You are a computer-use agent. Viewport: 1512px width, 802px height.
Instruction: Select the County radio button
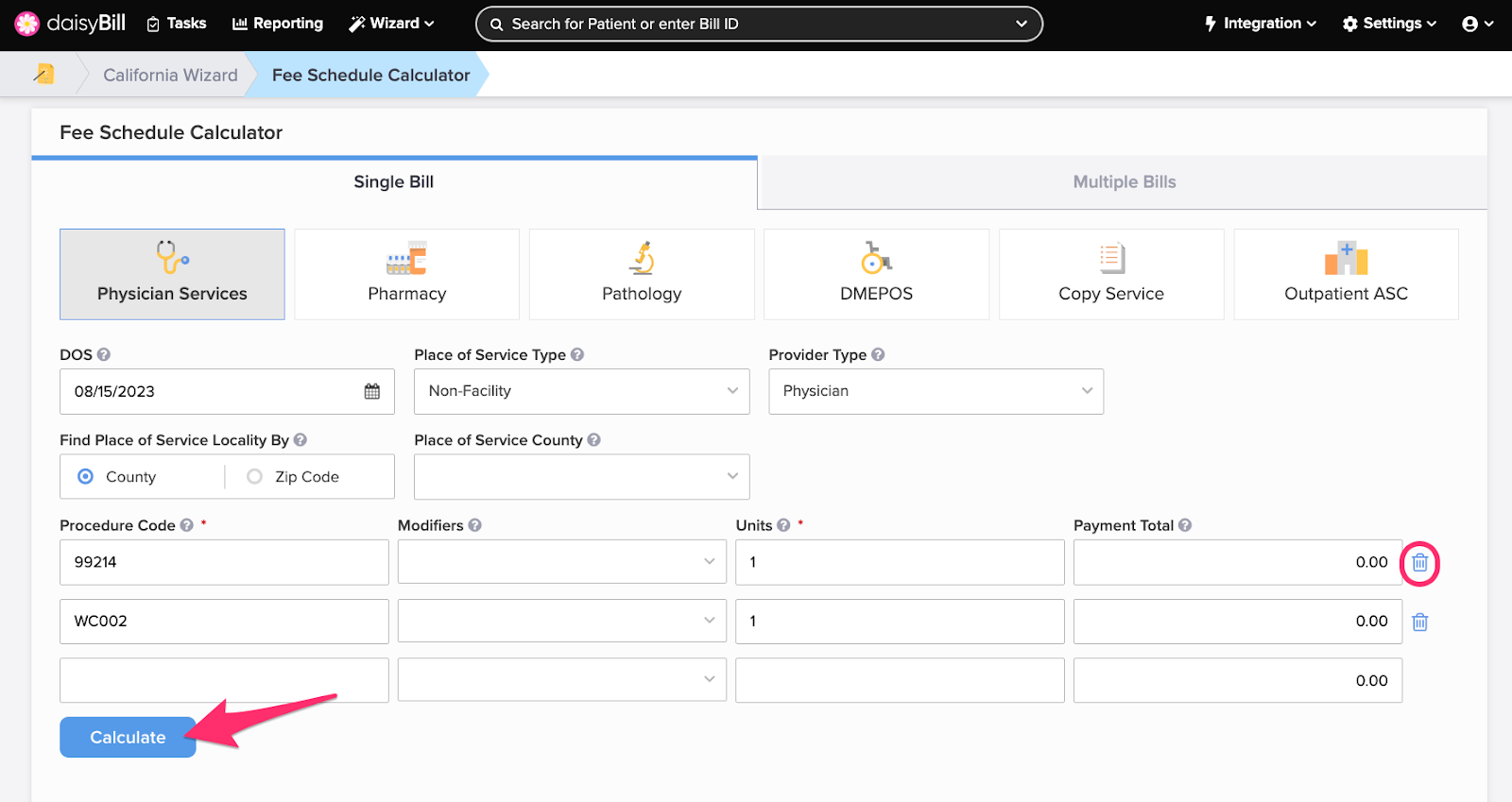pyautogui.click(x=86, y=477)
